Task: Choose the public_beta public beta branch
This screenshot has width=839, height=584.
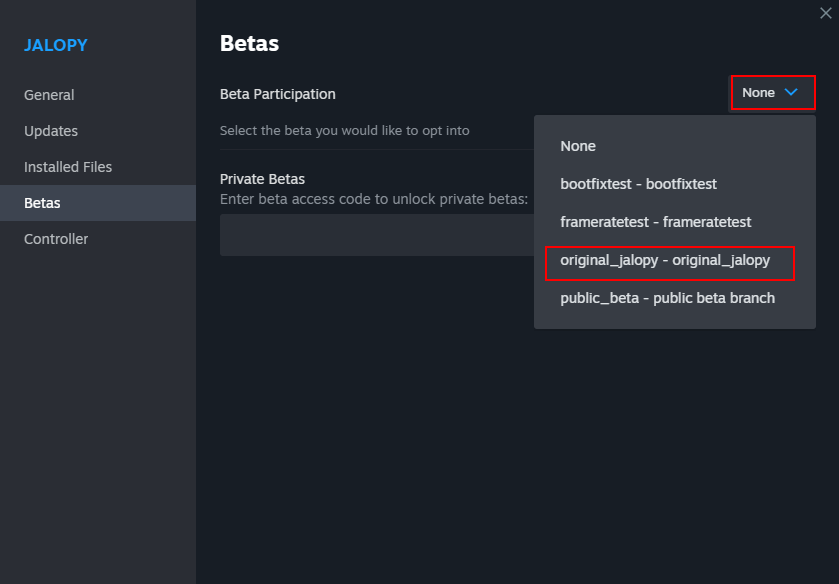Action: pos(667,298)
